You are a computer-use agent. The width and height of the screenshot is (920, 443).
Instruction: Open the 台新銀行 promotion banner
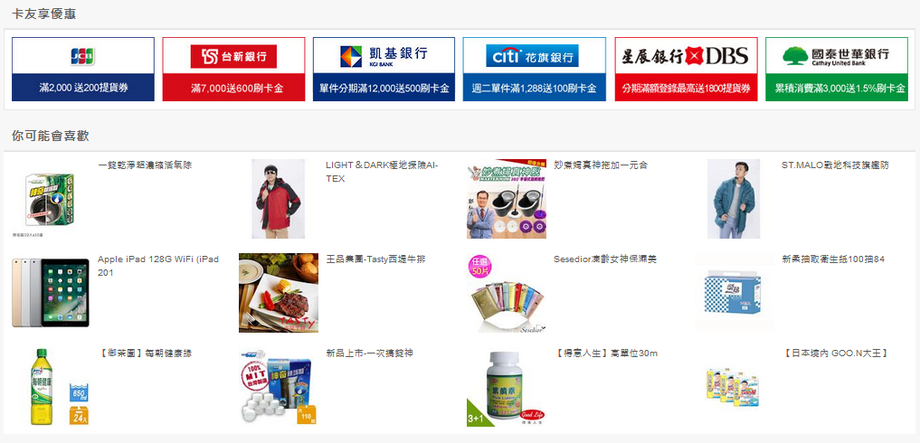click(234, 69)
